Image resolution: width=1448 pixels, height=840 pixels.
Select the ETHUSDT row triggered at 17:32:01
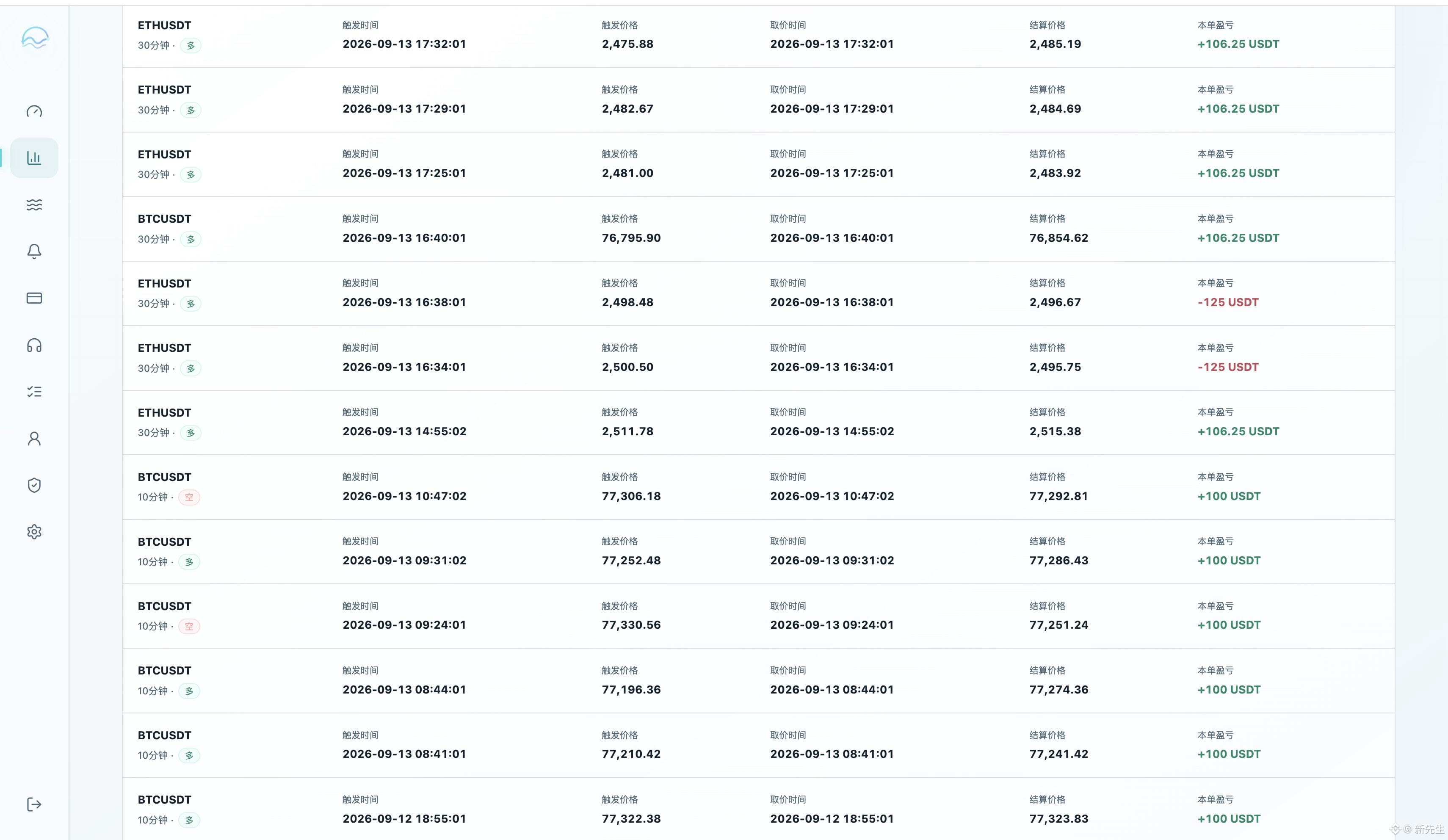(758, 36)
